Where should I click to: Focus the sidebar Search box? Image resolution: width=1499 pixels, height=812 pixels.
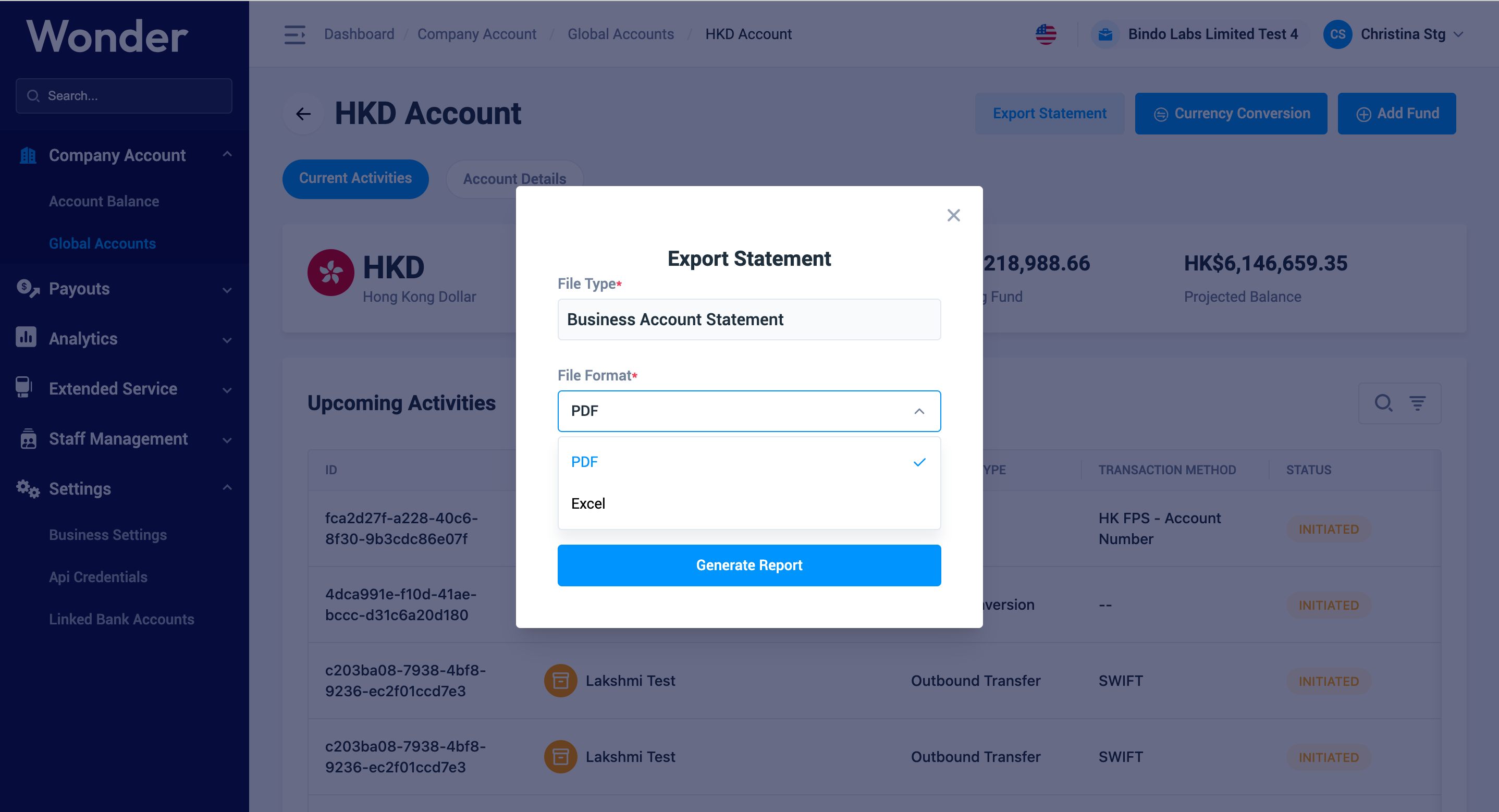coord(124,95)
